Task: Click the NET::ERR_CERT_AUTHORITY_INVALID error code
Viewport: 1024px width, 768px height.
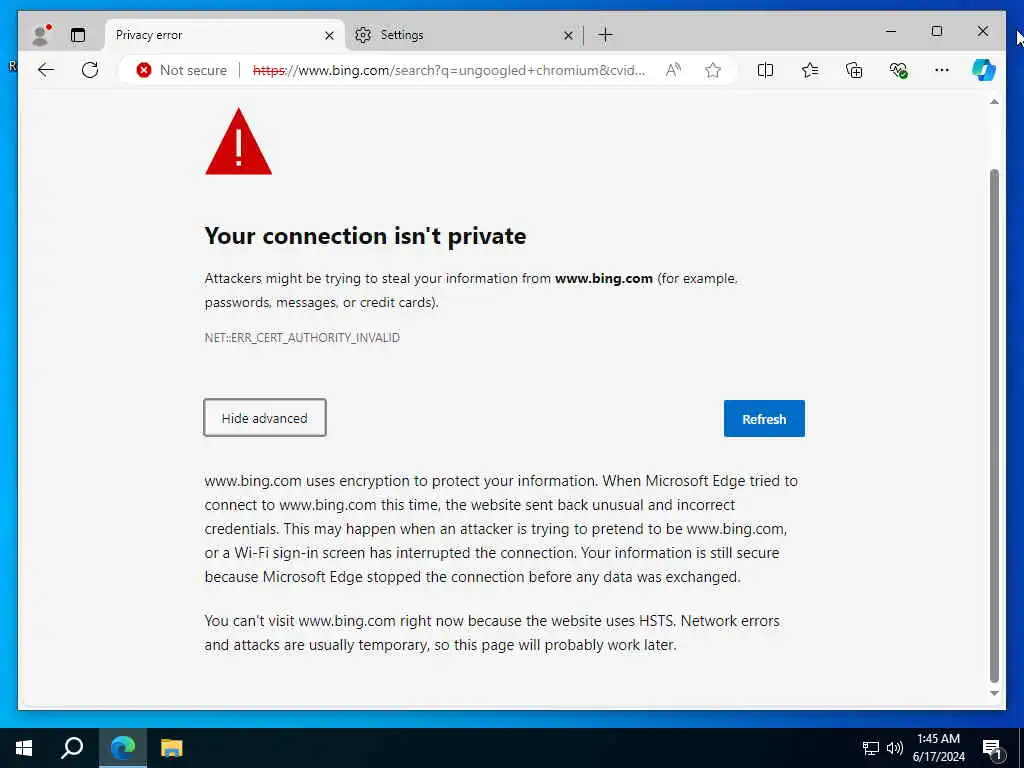Action: click(302, 338)
